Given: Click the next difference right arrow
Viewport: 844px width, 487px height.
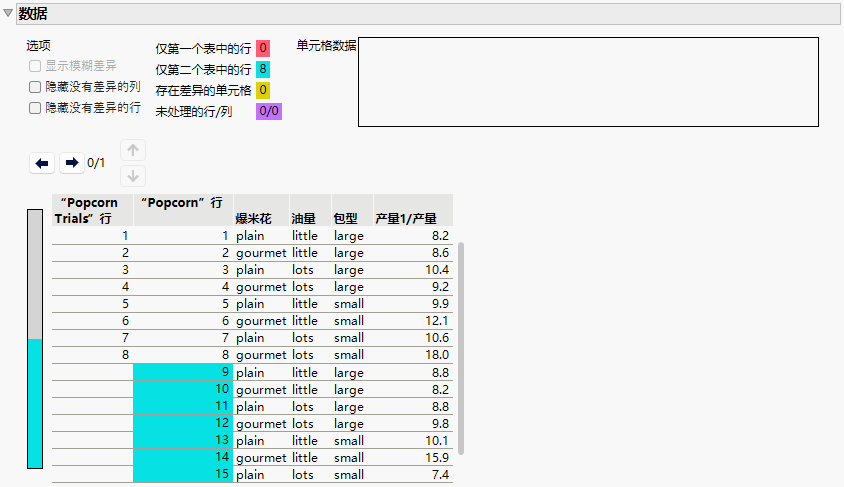Looking at the screenshot, I should tap(72, 163).
